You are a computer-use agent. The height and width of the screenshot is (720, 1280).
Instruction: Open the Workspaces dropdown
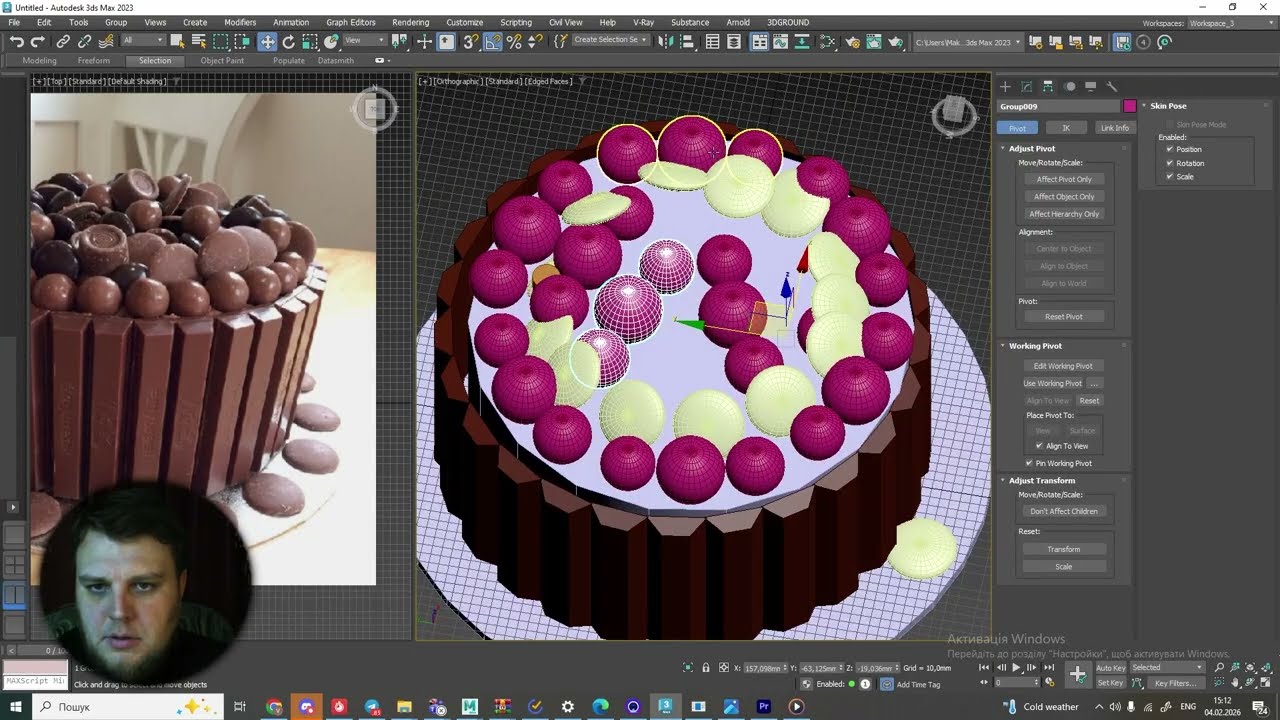coord(1230,23)
